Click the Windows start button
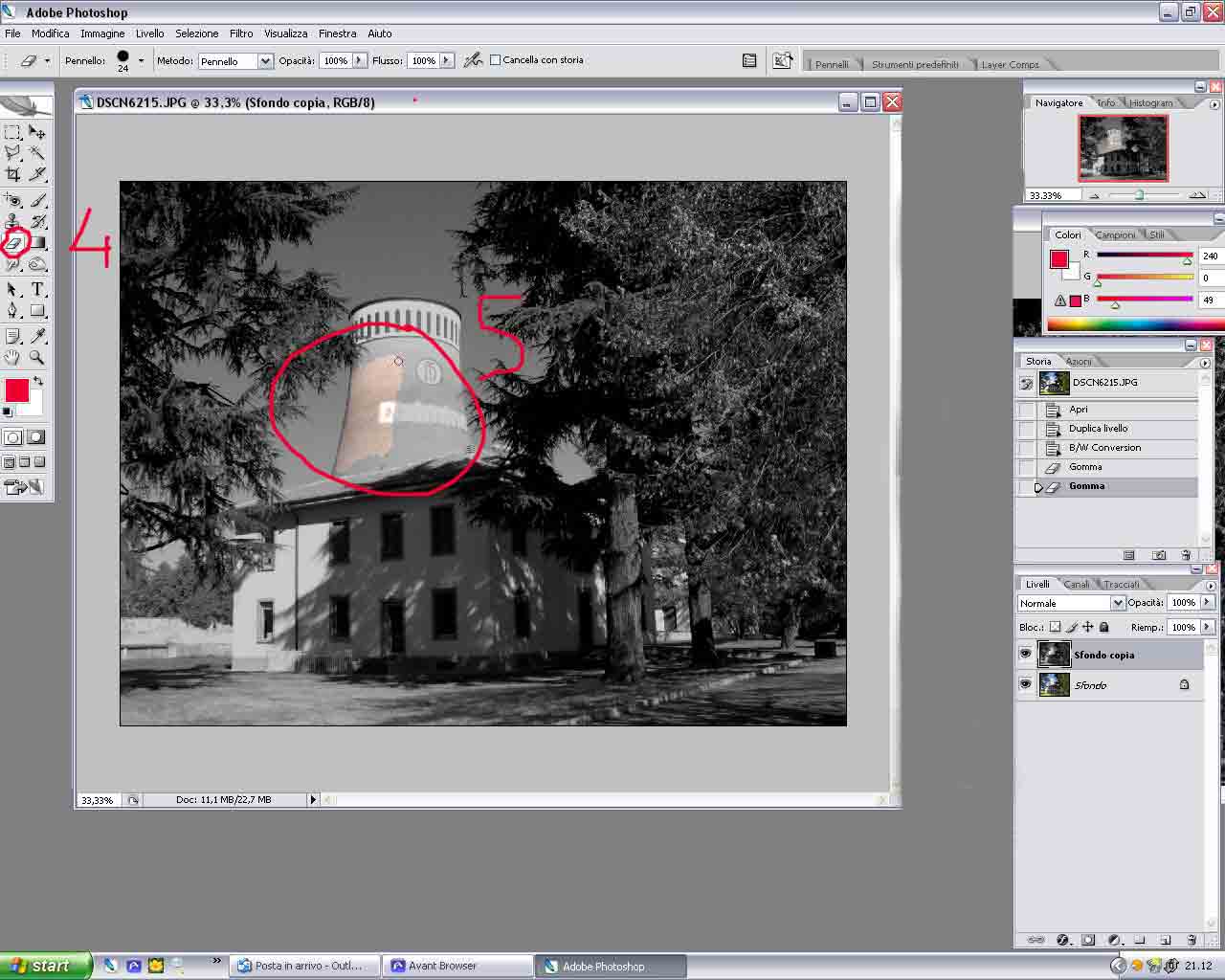1225x980 pixels. 45,966
